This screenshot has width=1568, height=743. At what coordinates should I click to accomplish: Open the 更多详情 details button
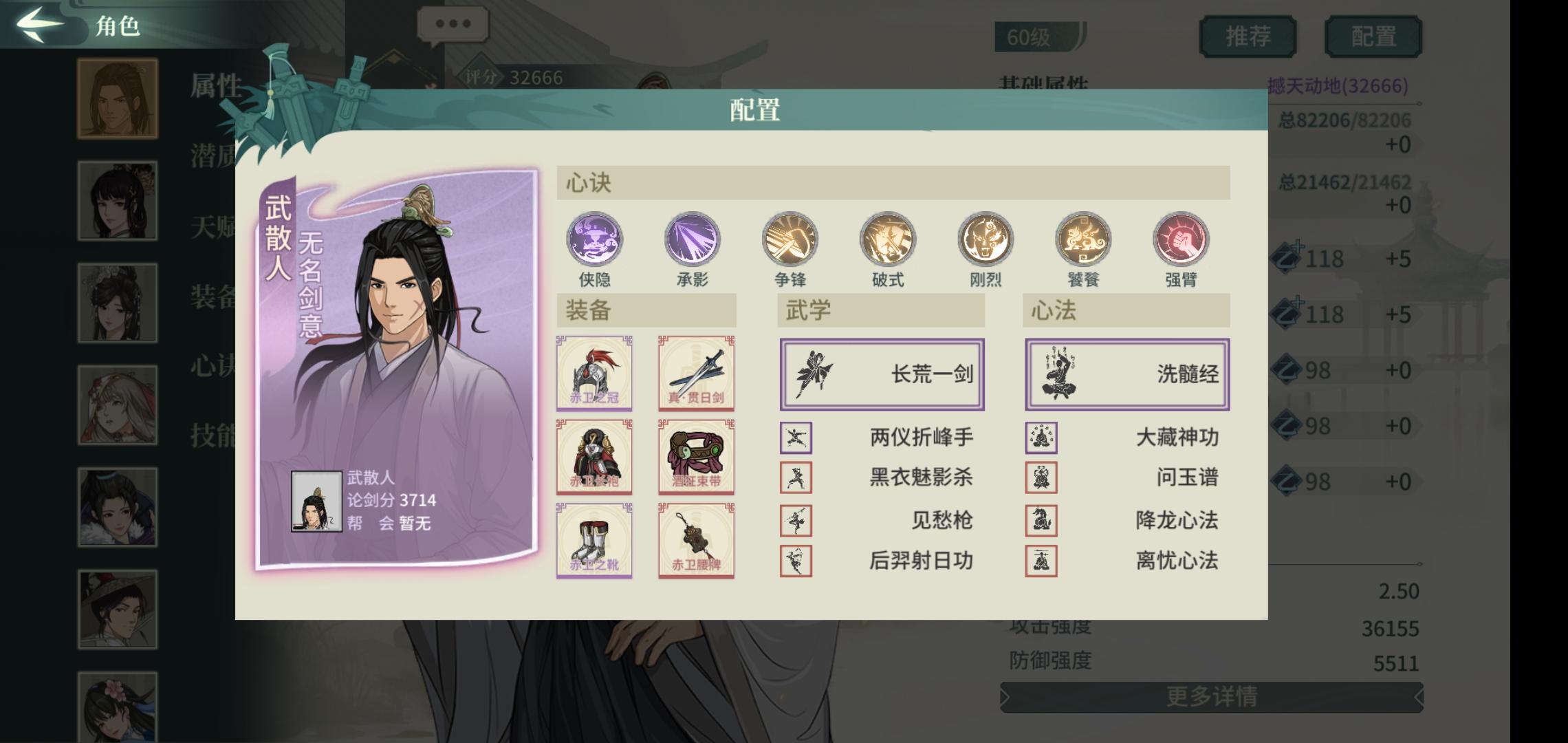[x=1212, y=697]
